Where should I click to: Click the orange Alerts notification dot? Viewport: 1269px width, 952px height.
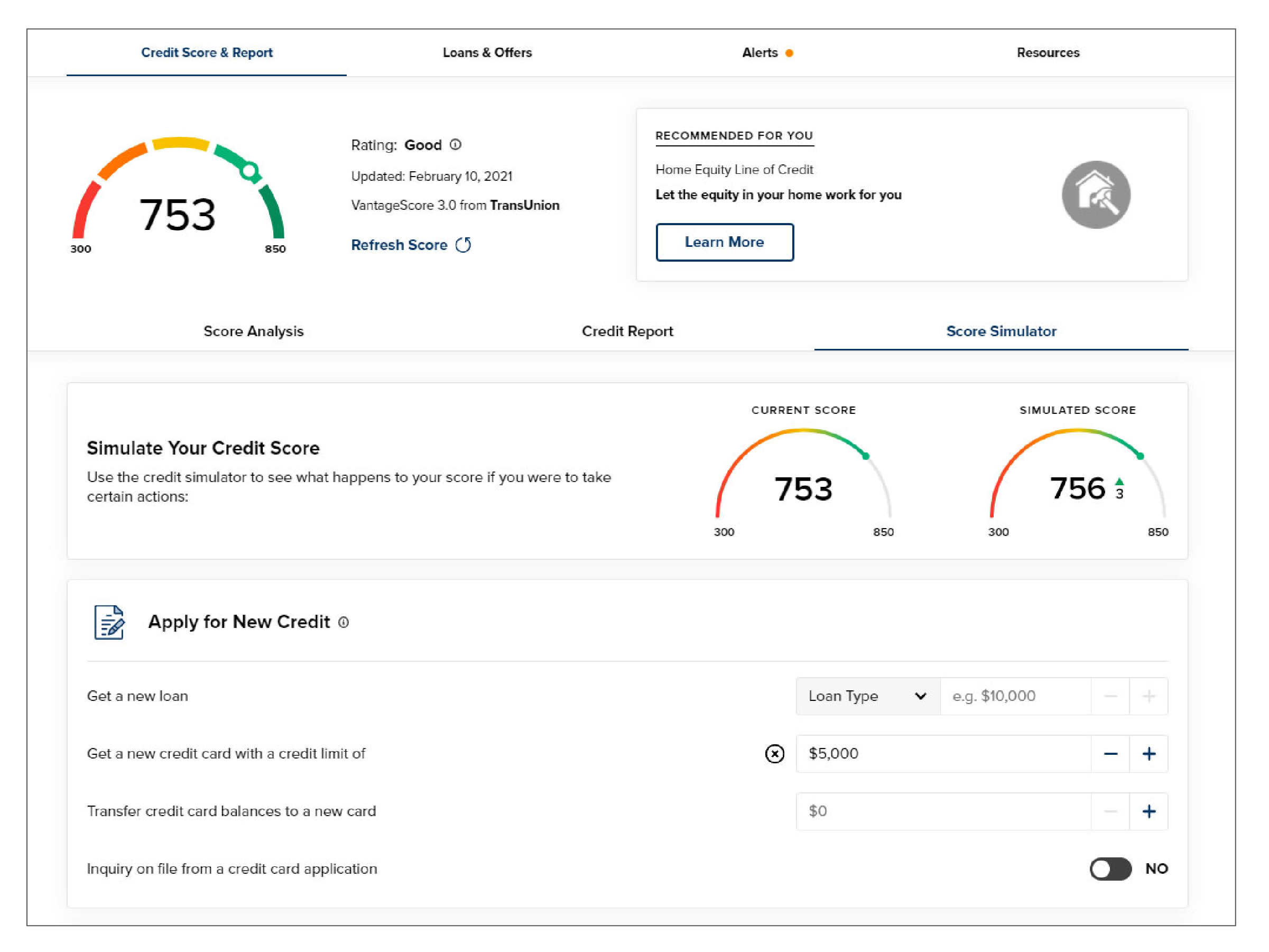click(x=790, y=53)
